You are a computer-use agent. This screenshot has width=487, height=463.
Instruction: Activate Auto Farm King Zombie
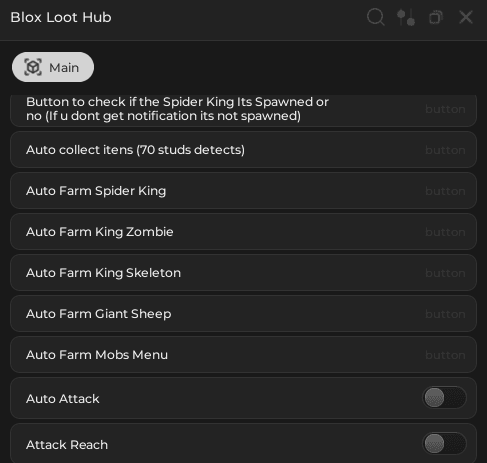243,232
